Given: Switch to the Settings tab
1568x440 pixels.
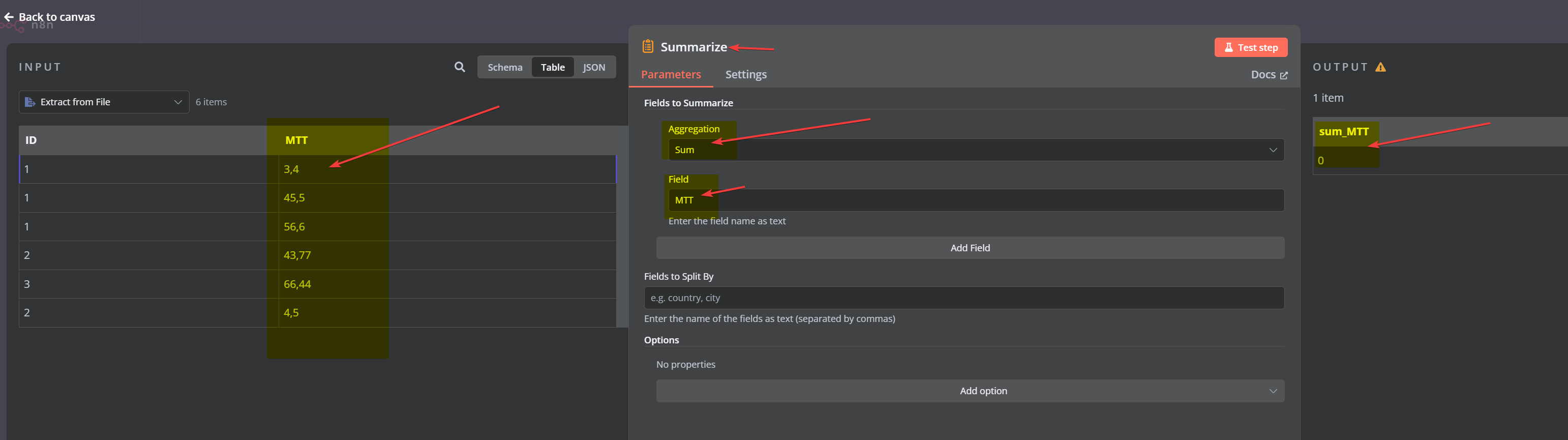Looking at the screenshot, I should (746, 75).
